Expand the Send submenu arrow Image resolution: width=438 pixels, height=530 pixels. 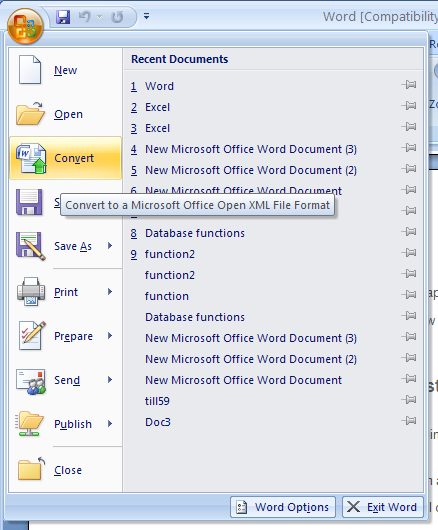tap(110, 380)
